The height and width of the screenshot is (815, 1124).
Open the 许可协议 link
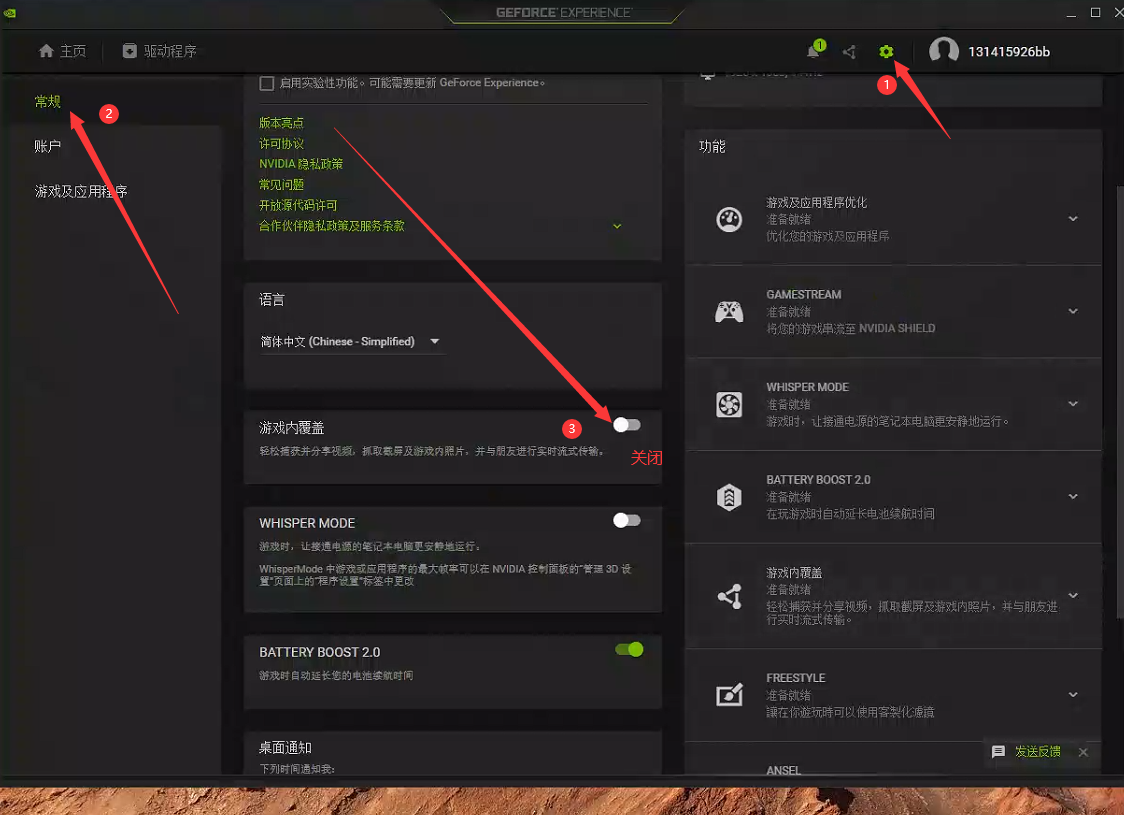pos(281,144)
